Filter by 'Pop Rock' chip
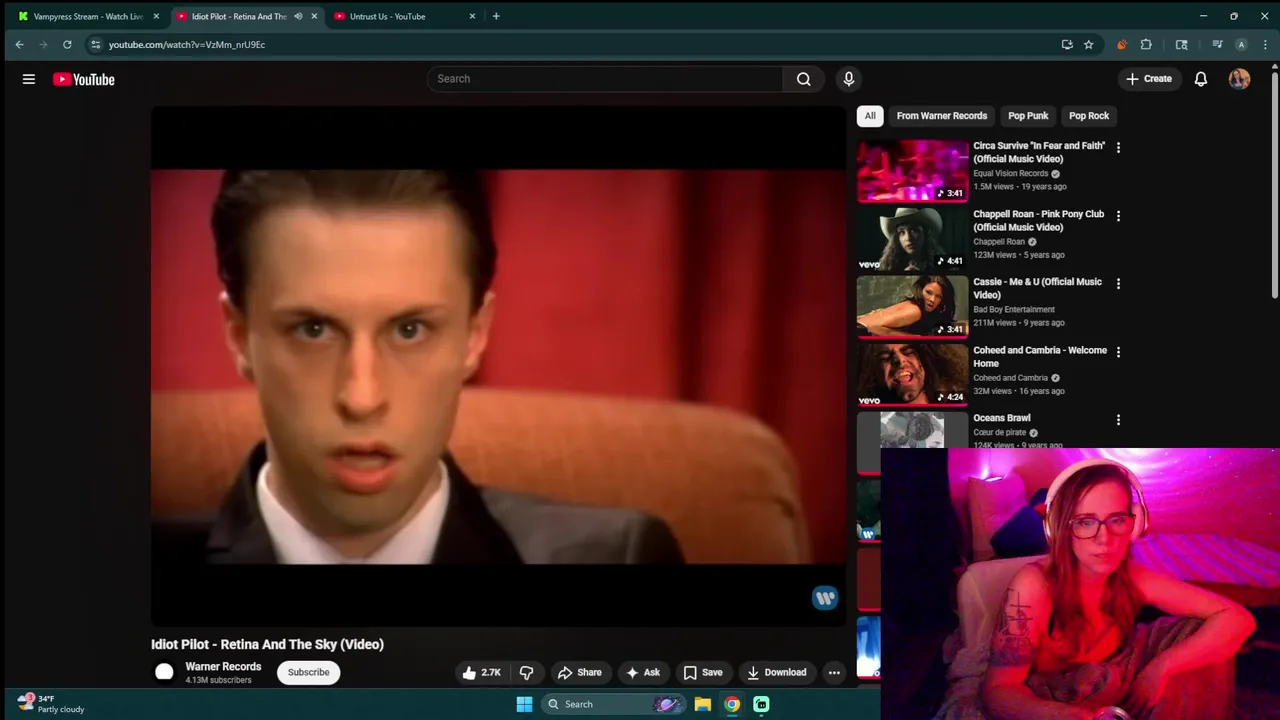Viewport: 1280px width, 720px height. 1089,116
